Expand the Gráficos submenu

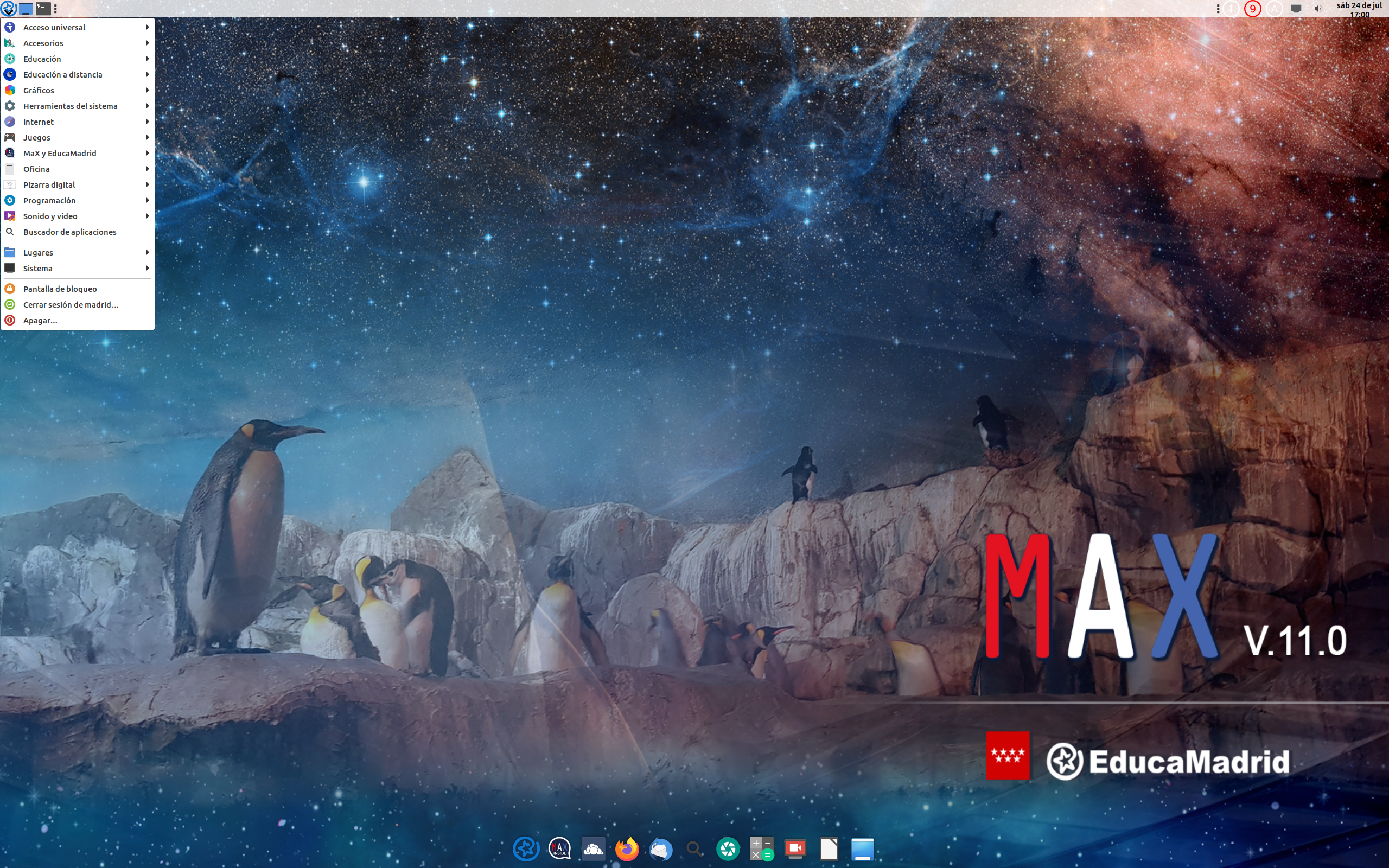77,90
